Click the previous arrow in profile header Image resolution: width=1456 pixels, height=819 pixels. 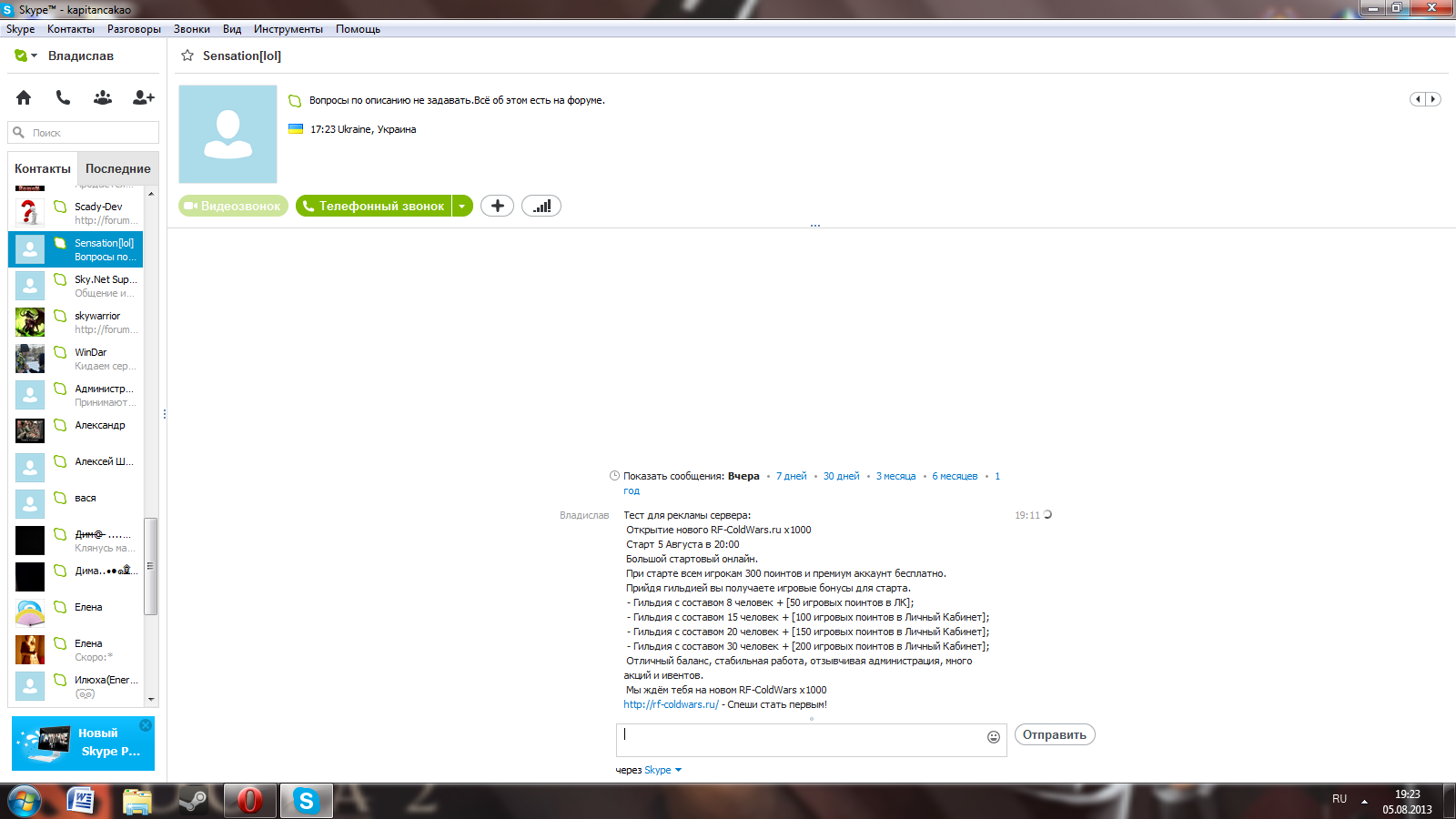(x=1418, y=99)
